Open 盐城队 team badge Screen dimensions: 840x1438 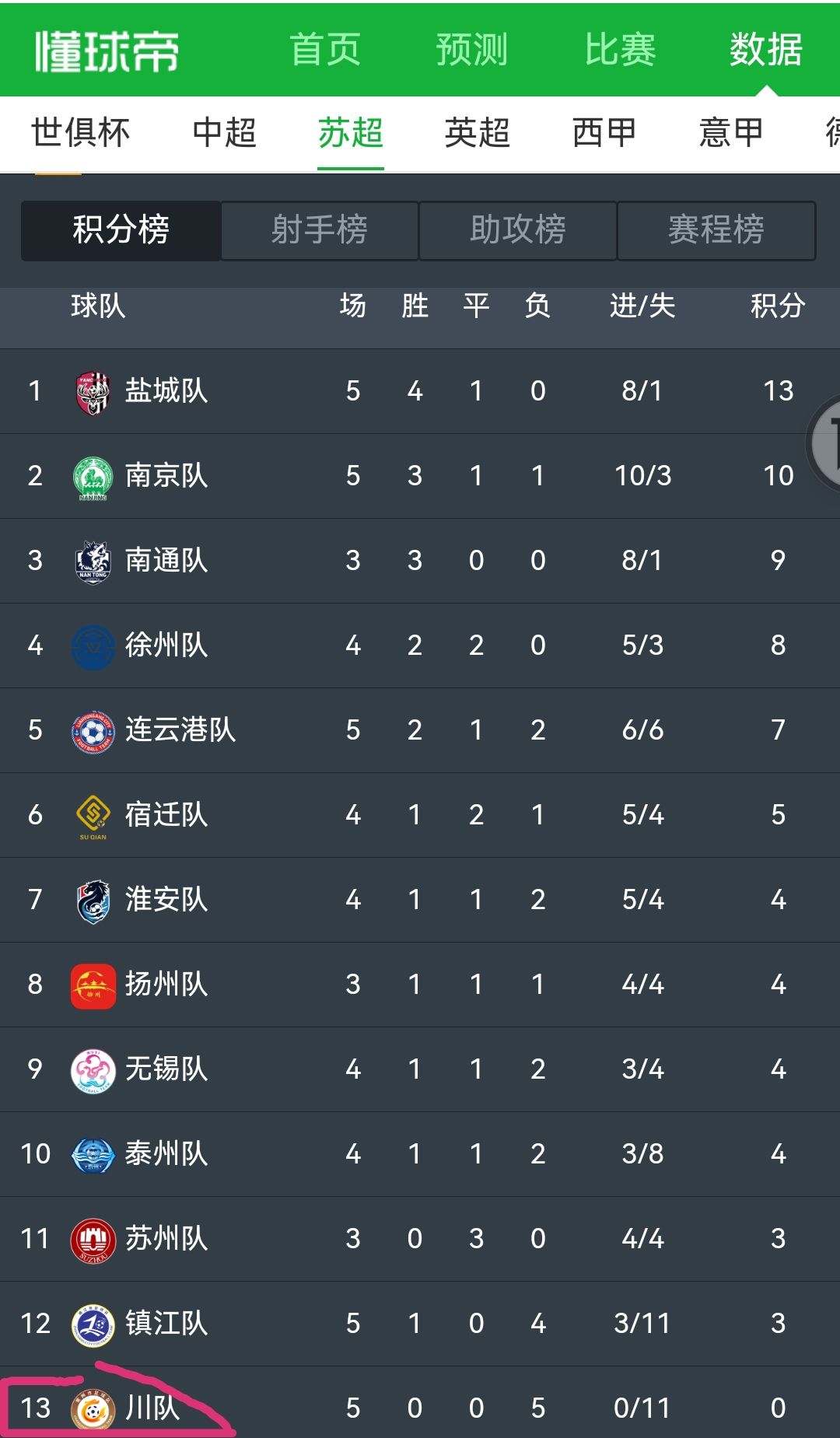(93, 392)
